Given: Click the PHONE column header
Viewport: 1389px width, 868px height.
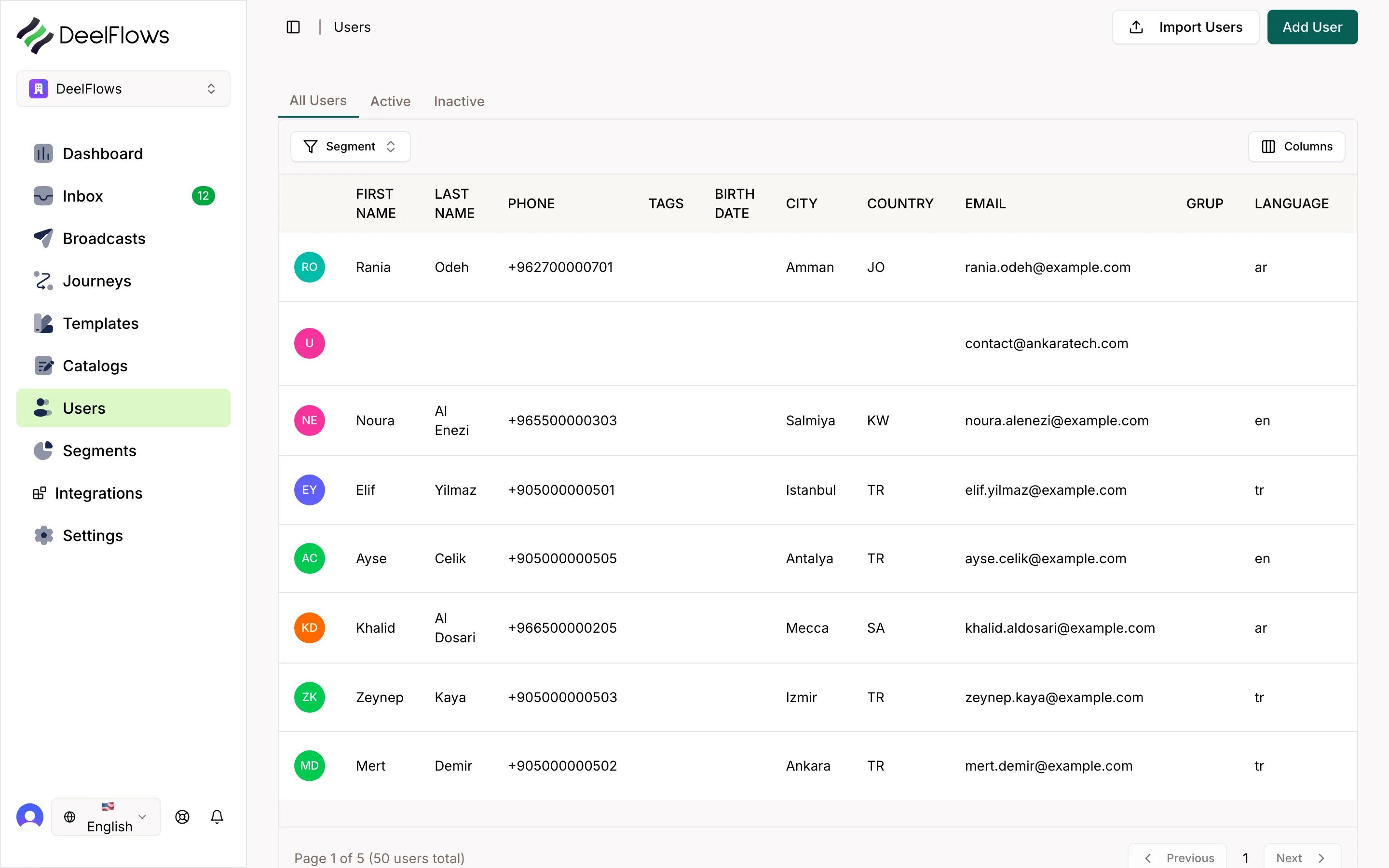Looking at the screenshot, I should tap(531, 203).
